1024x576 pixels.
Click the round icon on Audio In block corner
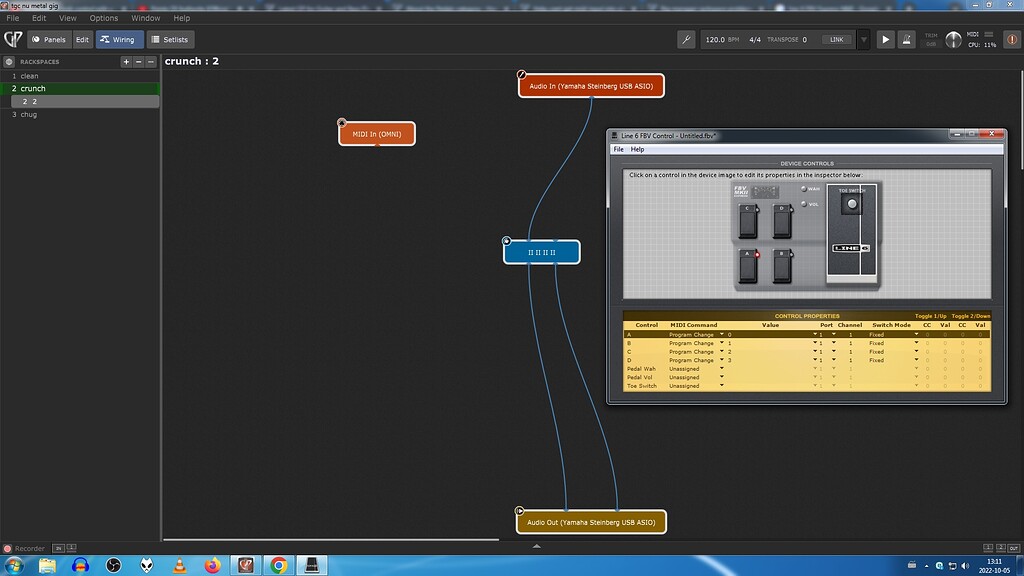point(521,74)
